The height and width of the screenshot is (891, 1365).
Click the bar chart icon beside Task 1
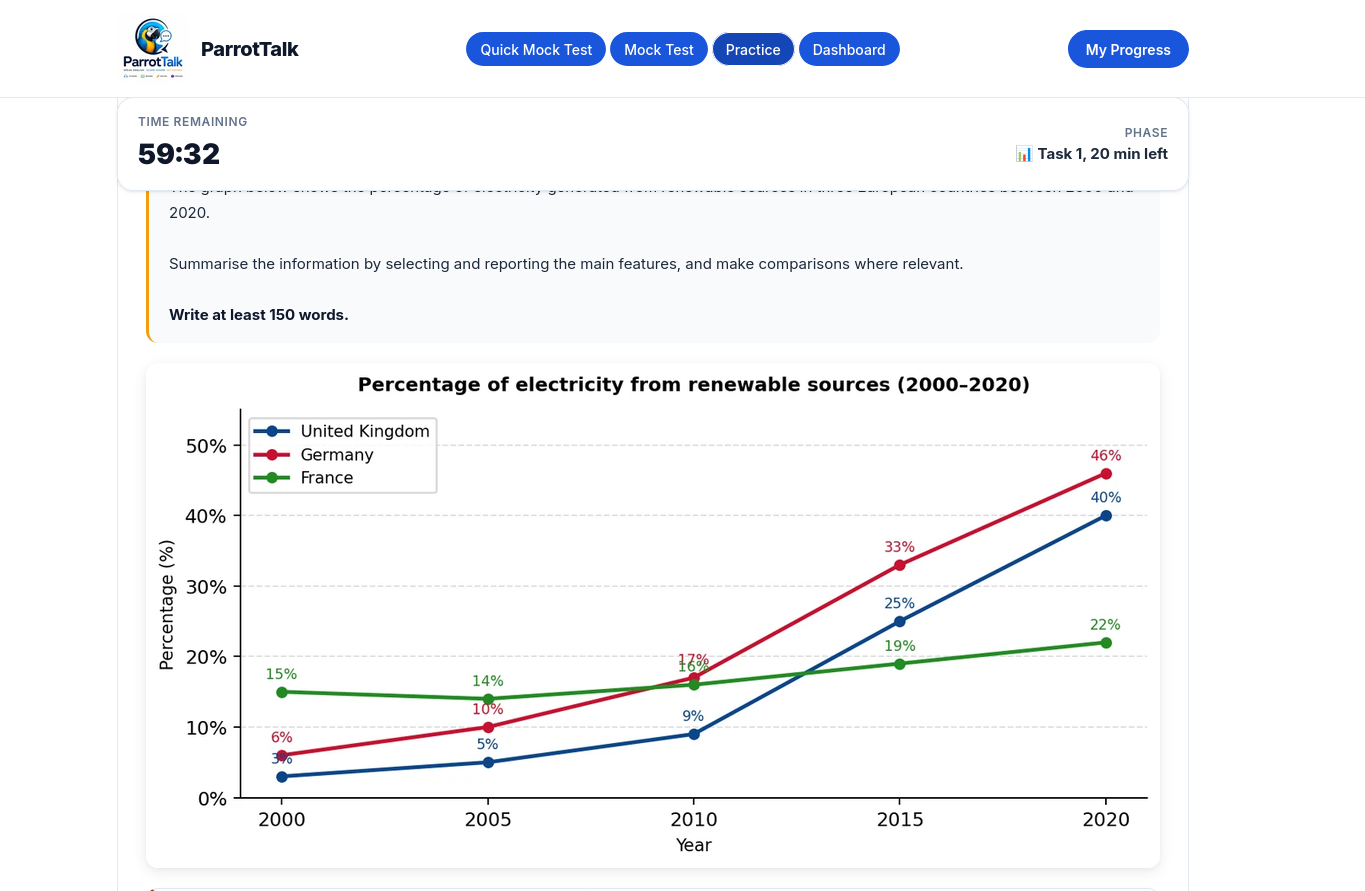(x=1024, y=154)
